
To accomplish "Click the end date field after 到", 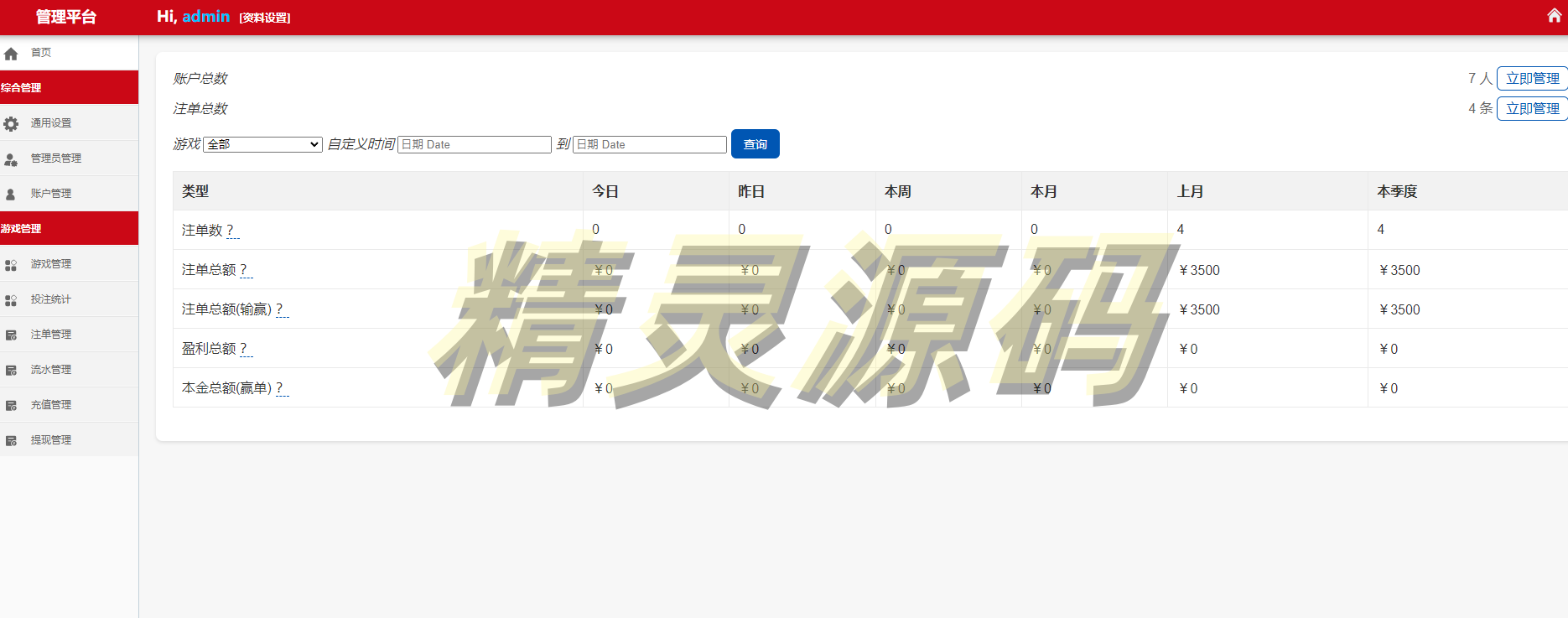I will click(x=649, y=144).
